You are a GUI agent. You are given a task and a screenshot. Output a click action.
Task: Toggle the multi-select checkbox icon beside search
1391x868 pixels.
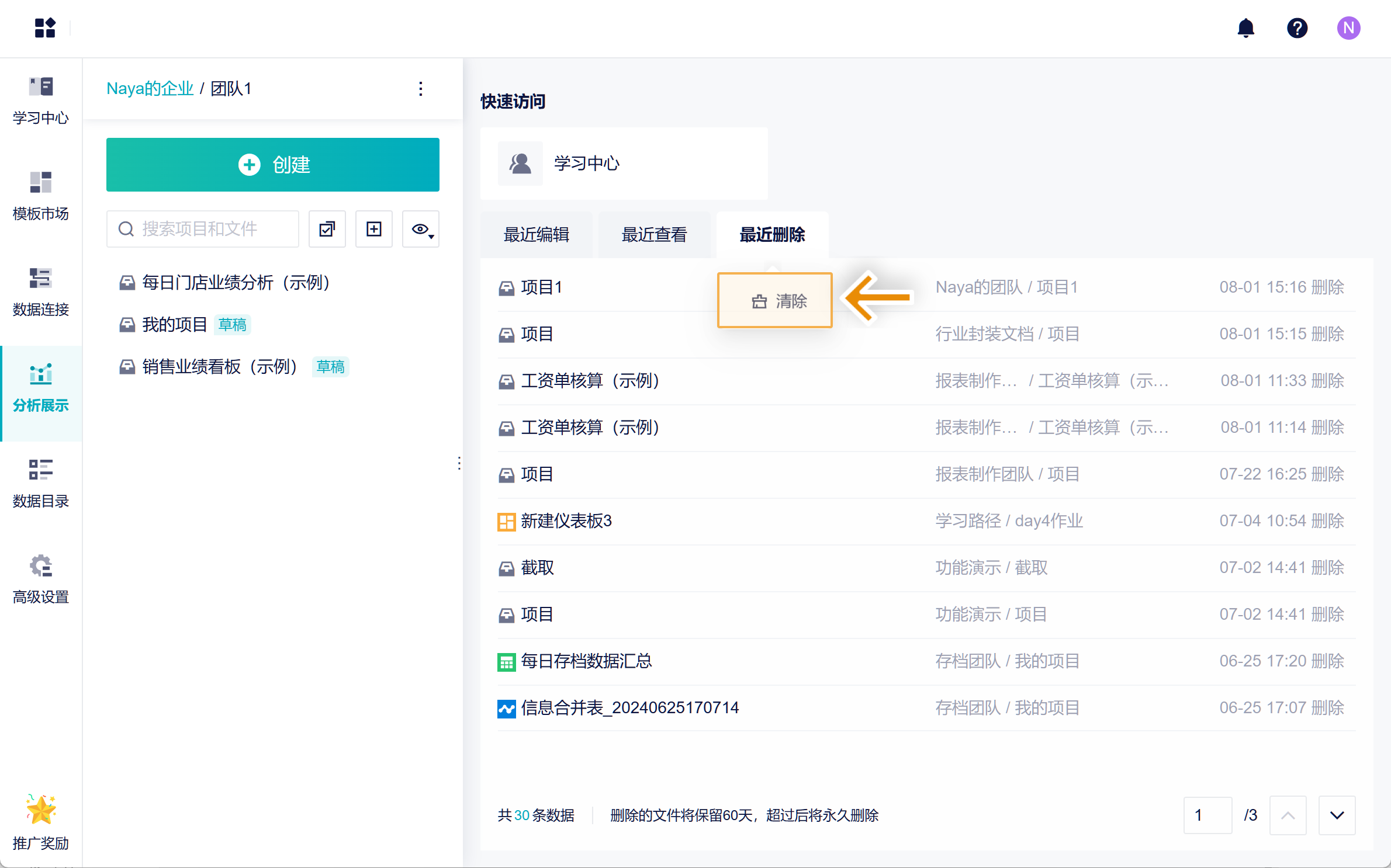click(327, 229)
